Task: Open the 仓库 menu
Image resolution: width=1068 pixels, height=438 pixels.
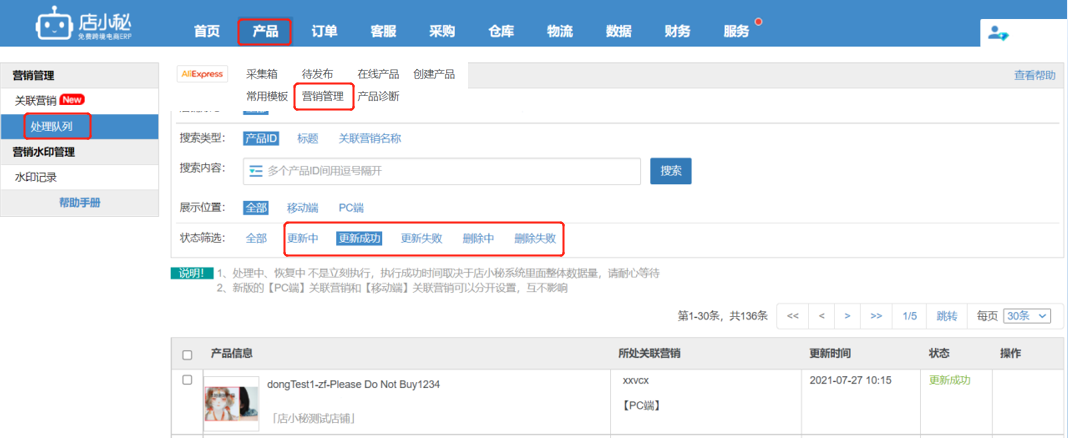Action: [501, 31]
